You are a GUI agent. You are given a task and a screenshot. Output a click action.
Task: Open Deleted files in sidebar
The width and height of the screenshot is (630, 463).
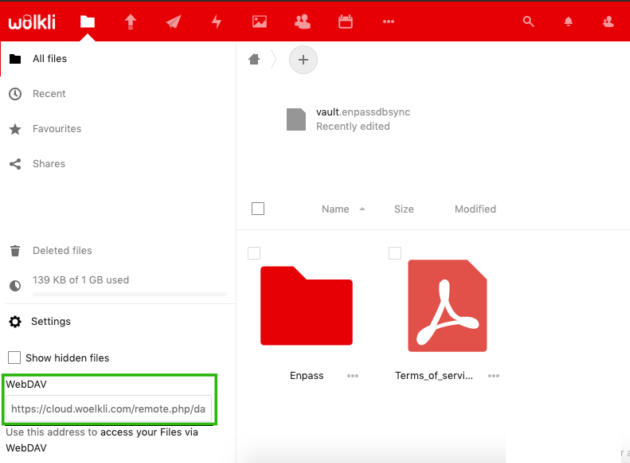coord(62,250)
